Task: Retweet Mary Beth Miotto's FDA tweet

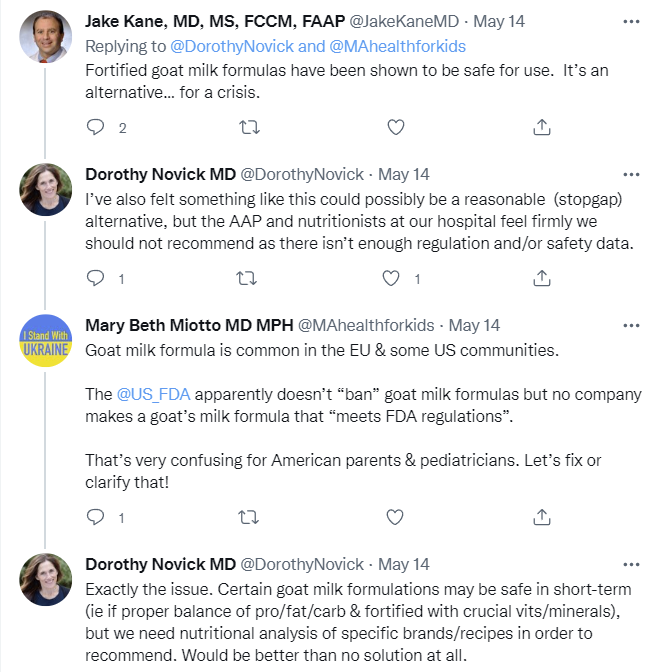Action: coord(246,517)
